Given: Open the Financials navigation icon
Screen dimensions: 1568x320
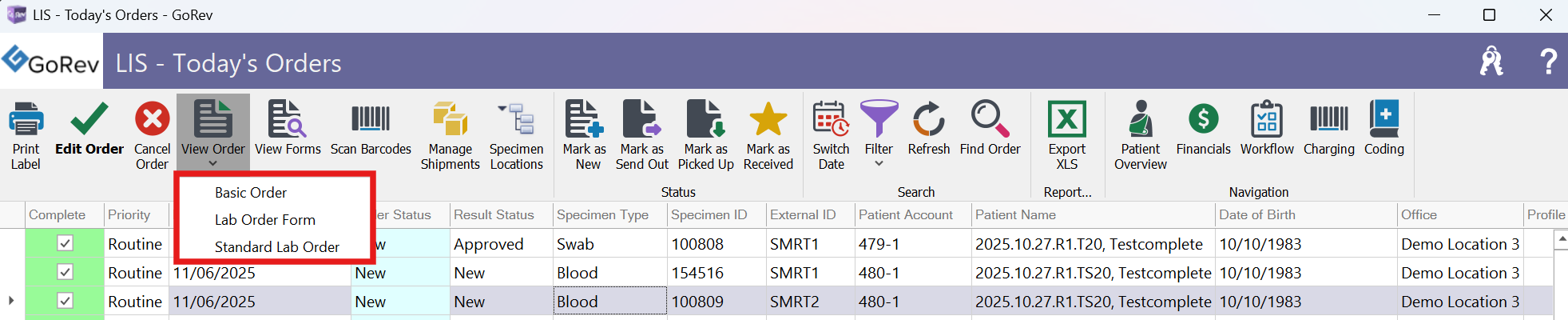Looking at the screenshot, I should tap(1203, 120).
